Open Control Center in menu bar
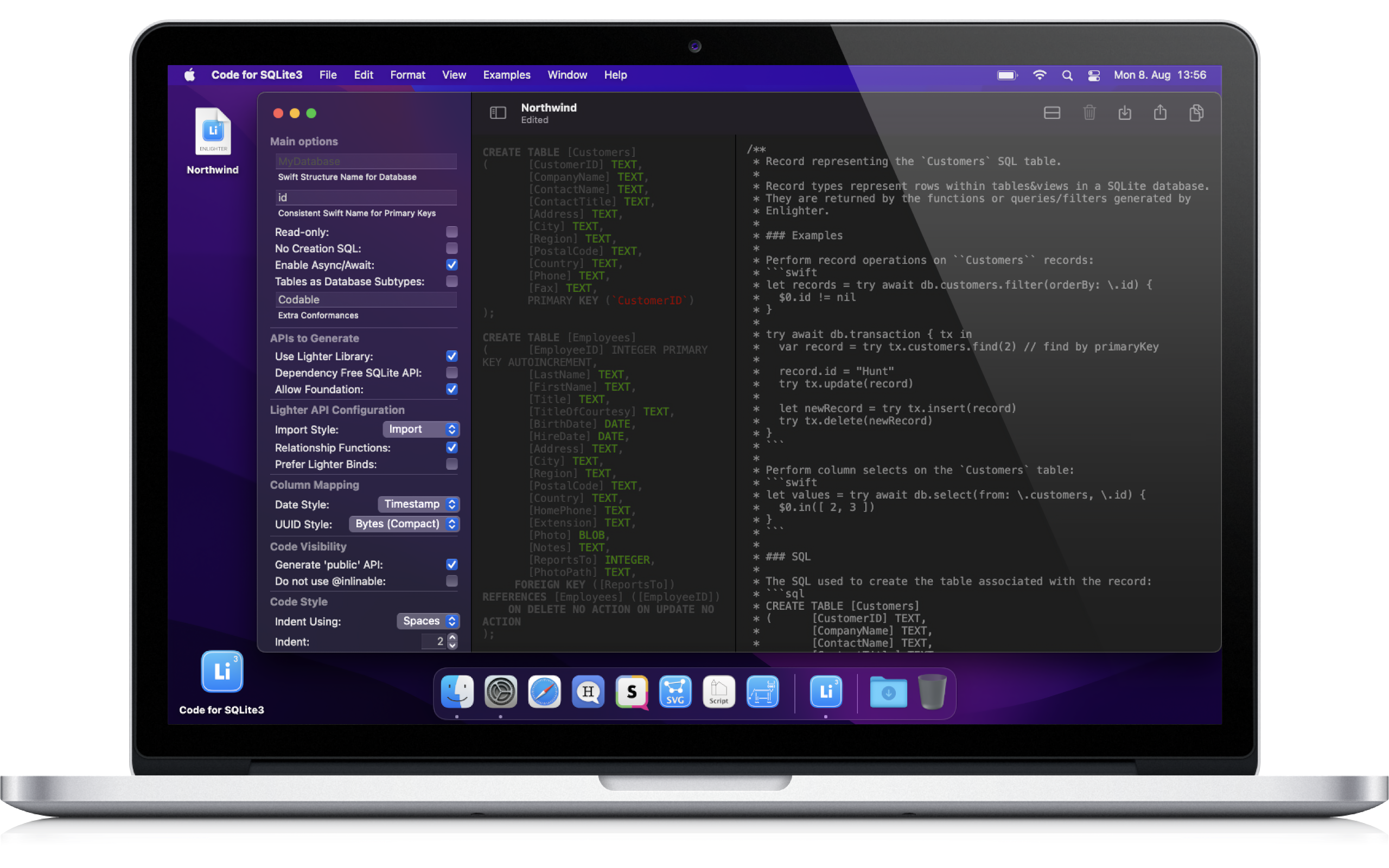Image resolution: width=1389 pixels, height=868 pixels. pos(1094,75)
